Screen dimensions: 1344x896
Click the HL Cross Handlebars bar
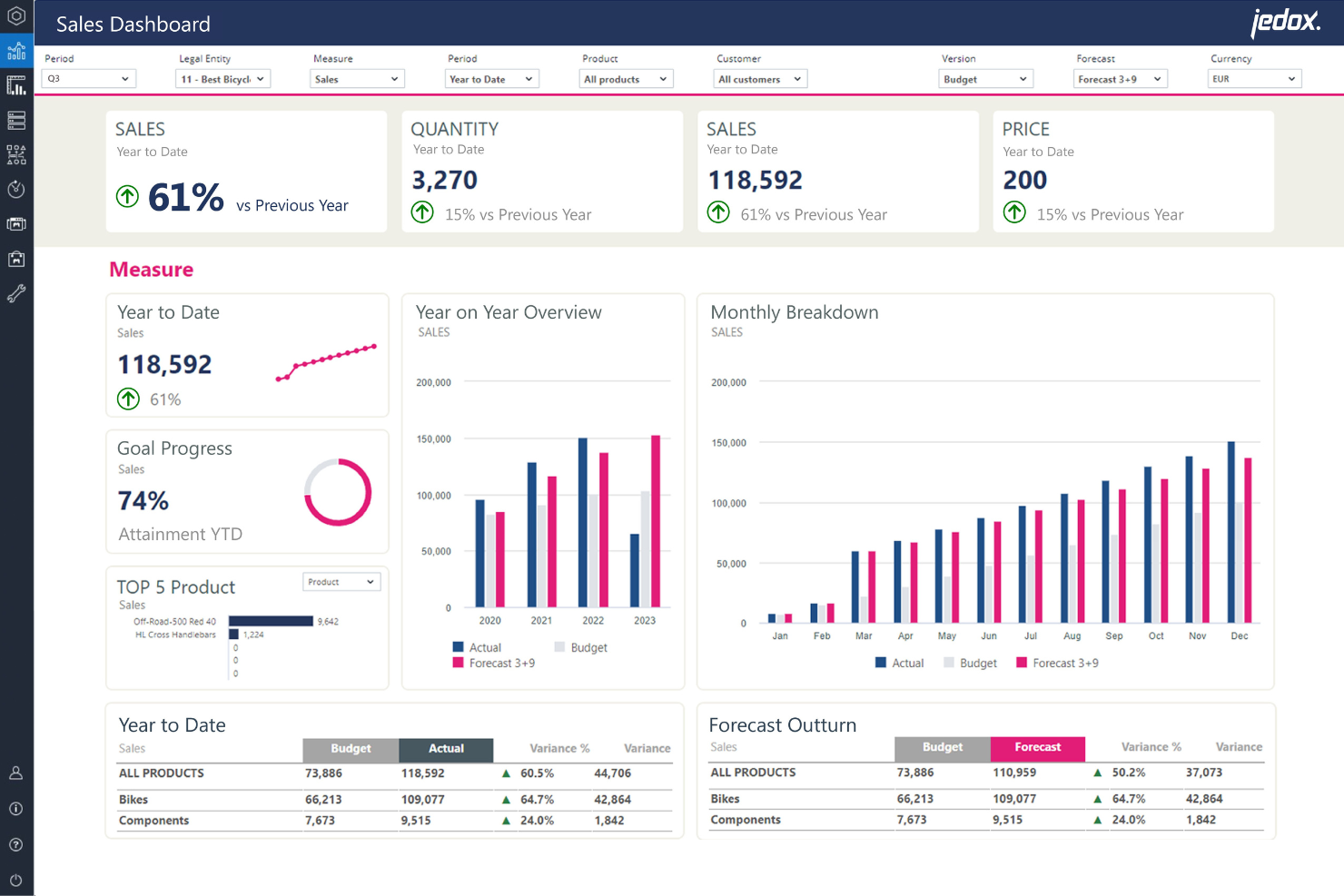coord(233,635)
